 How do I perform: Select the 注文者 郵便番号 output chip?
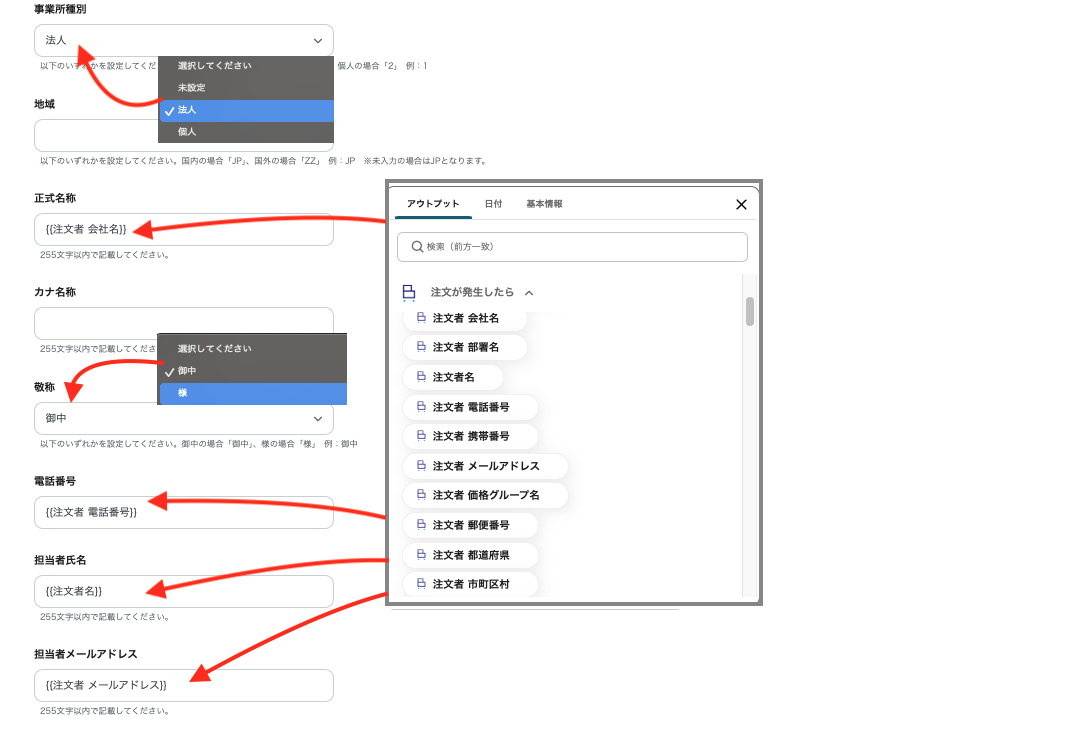coord(470,525)
